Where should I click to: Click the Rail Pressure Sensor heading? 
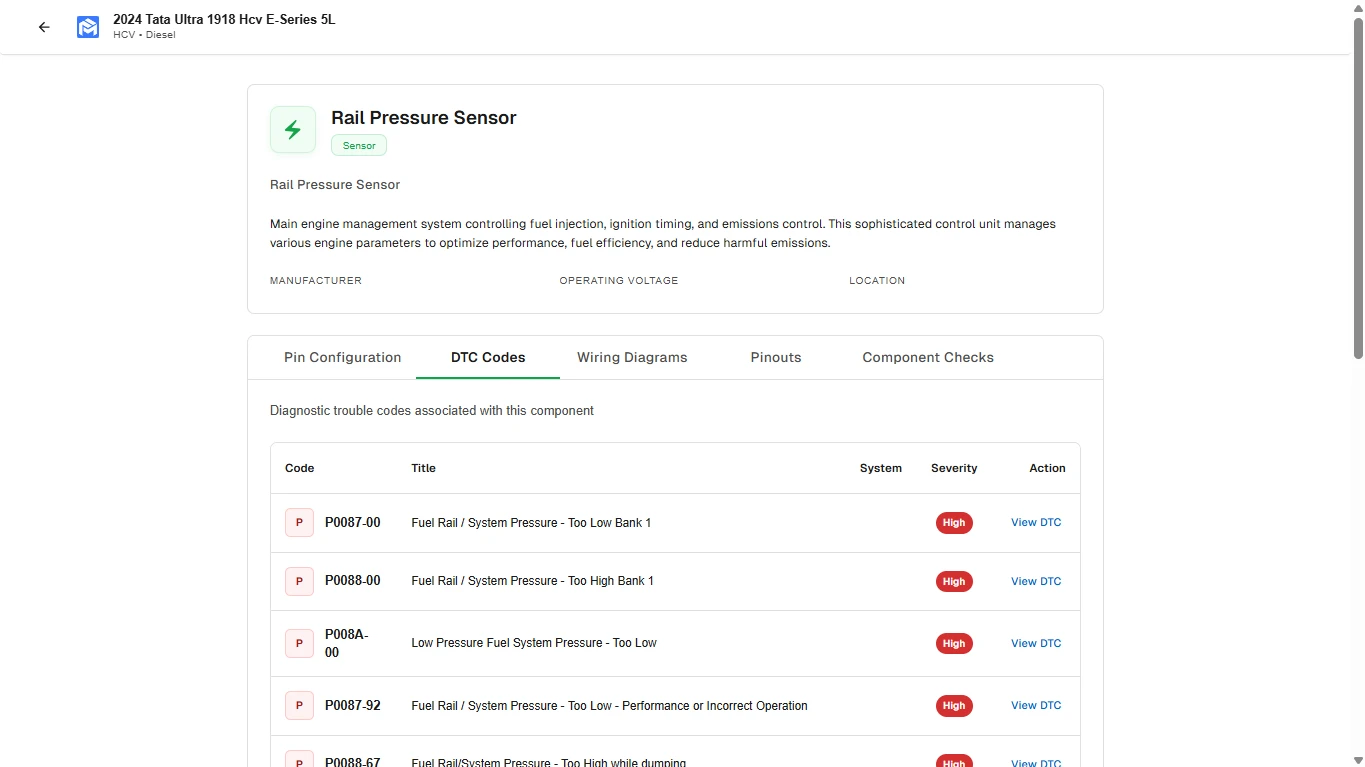tap(424, 118)
